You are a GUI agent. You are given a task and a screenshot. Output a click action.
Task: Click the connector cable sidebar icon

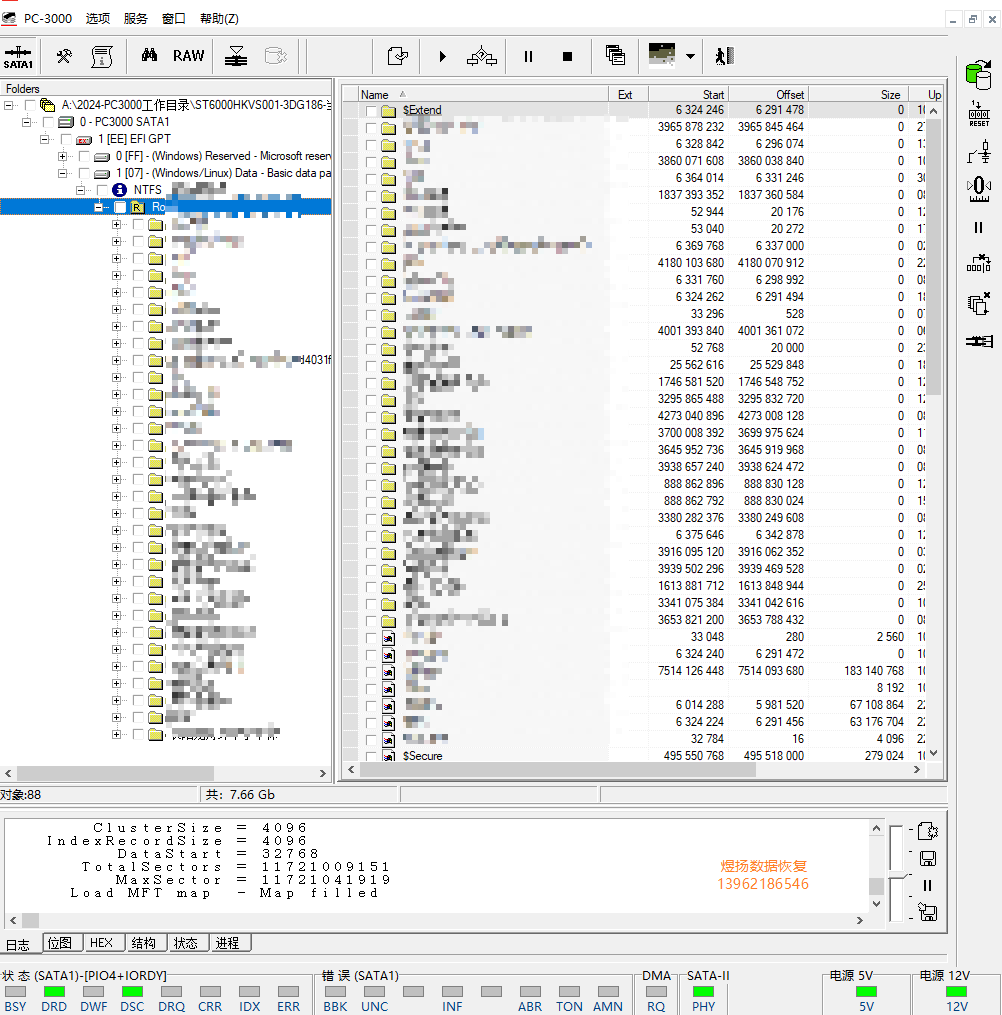979,341
